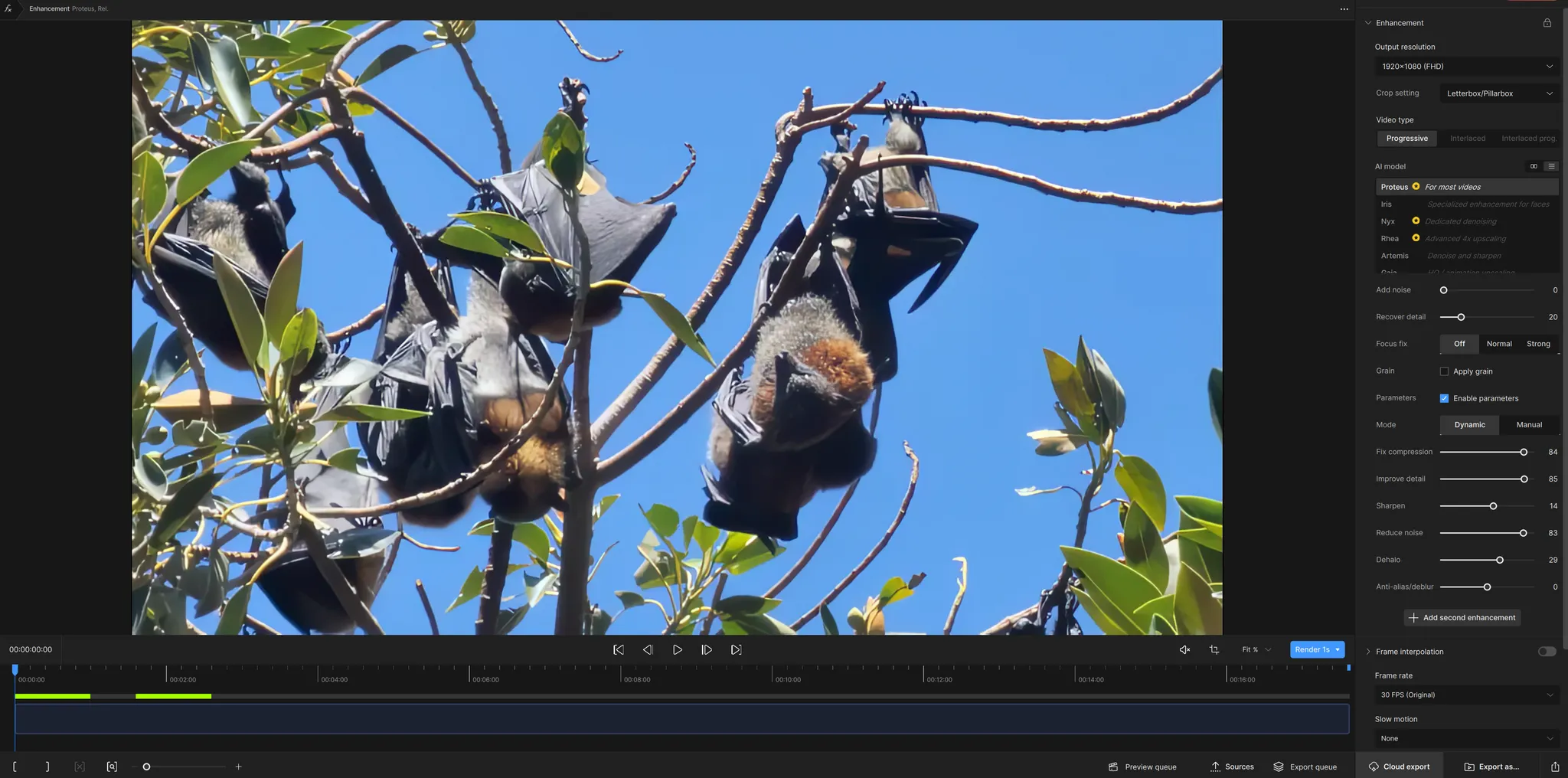Click the 00:08:00 mark on the timeline ruler
Image resolution: width=1568 pixels, height=778 pixels.
pyautogui.click(x=636, y=680)
